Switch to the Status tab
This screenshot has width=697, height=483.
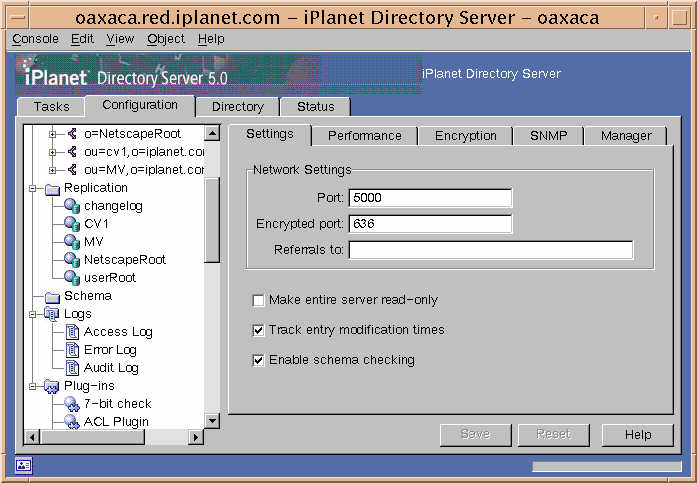(316, 107)
